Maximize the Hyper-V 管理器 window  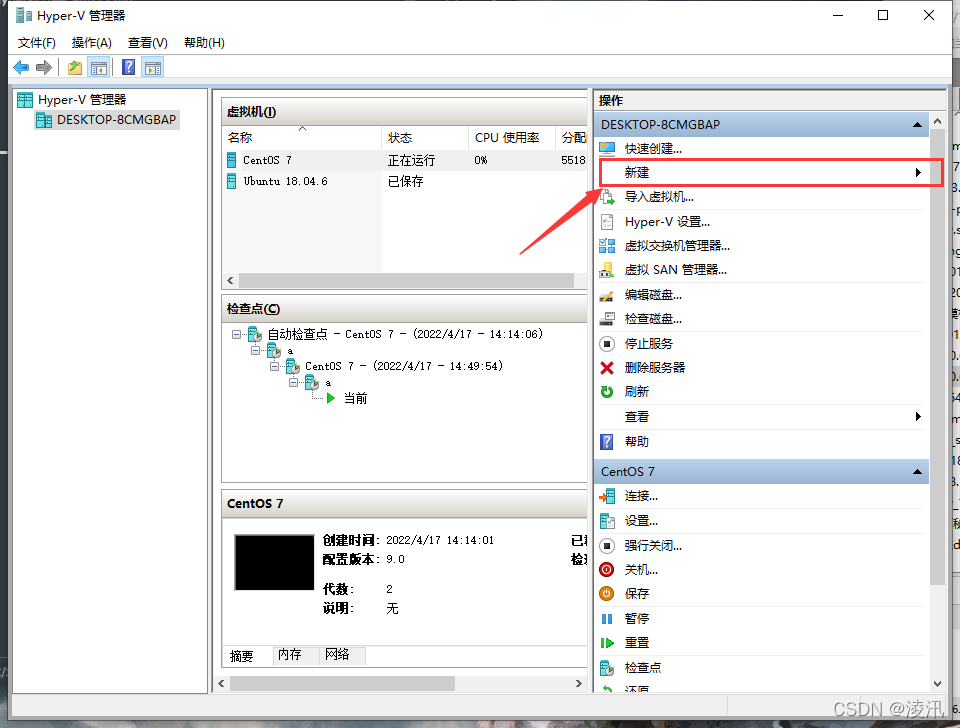pos(883,15)
